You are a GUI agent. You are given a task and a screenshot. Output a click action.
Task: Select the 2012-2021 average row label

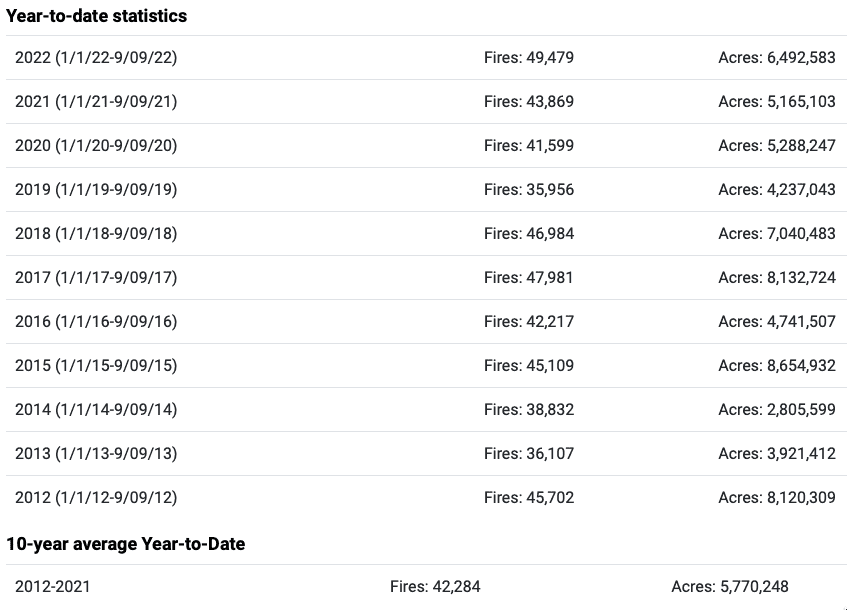click(x=52, y=586)
